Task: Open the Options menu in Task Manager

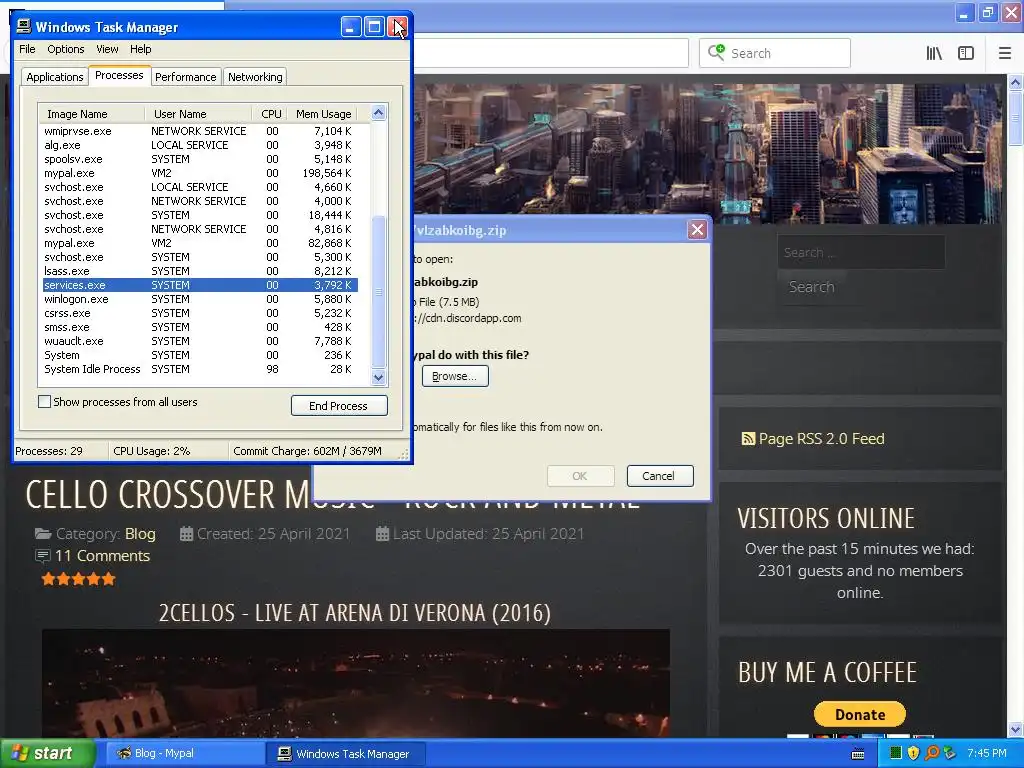Action: click(65, 49)
